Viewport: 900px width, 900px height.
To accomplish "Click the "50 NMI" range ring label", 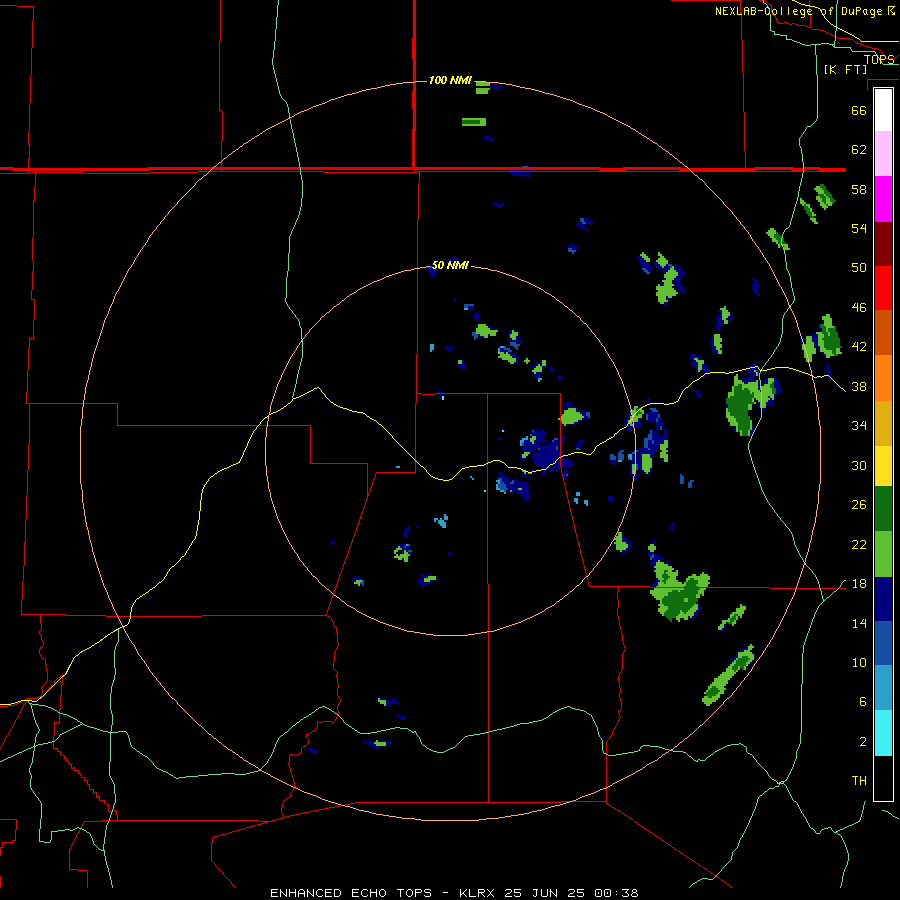I will [x=450, y=265].
